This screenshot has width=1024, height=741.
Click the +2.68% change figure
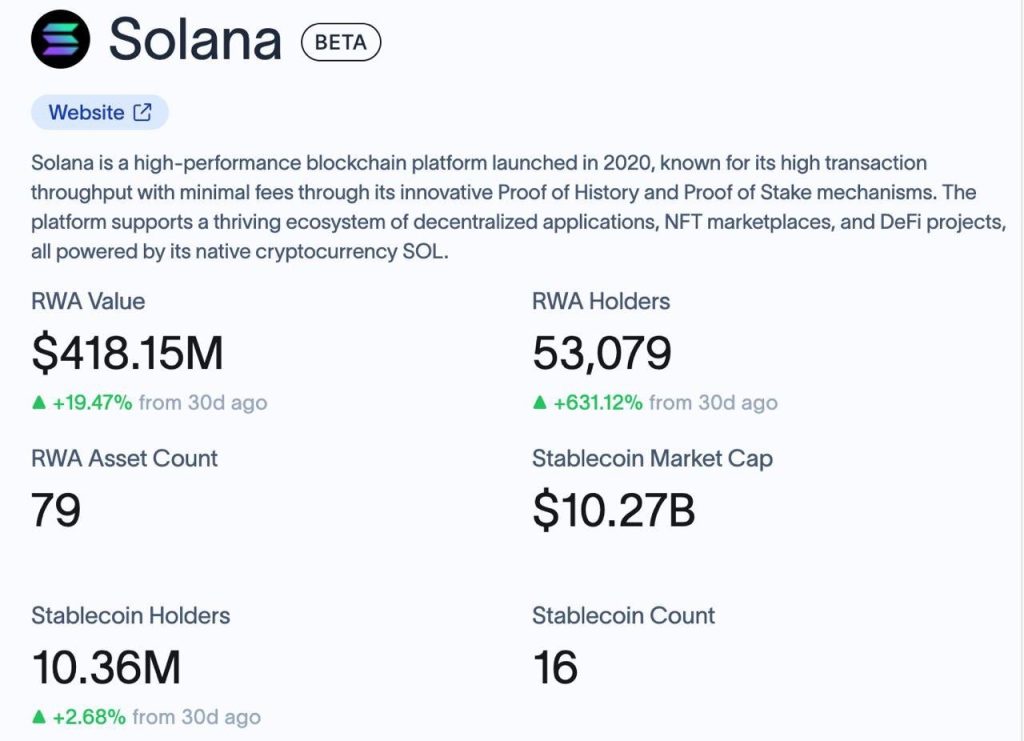click(x=89, y=717)
